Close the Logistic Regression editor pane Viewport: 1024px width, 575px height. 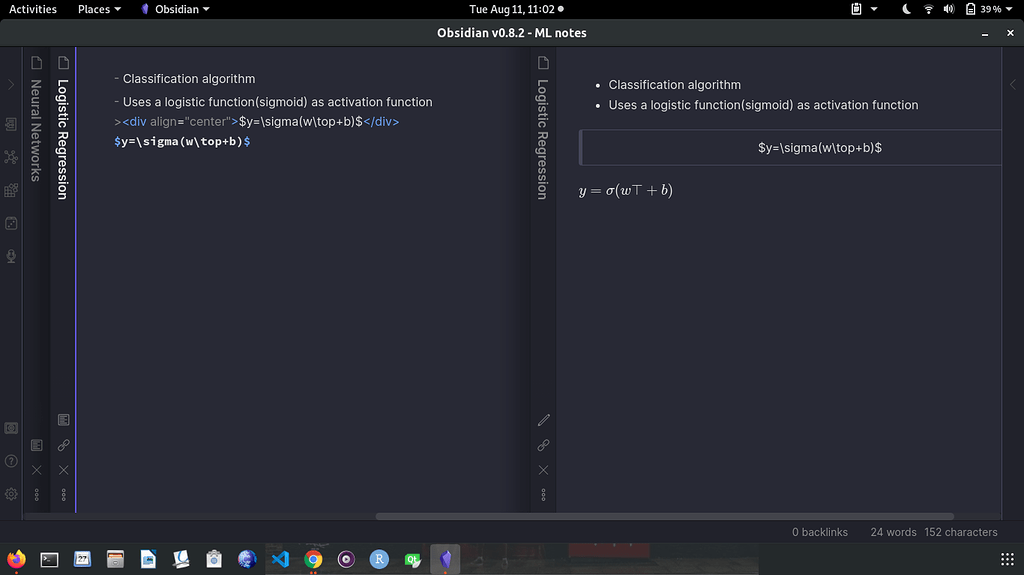[63, 470]
